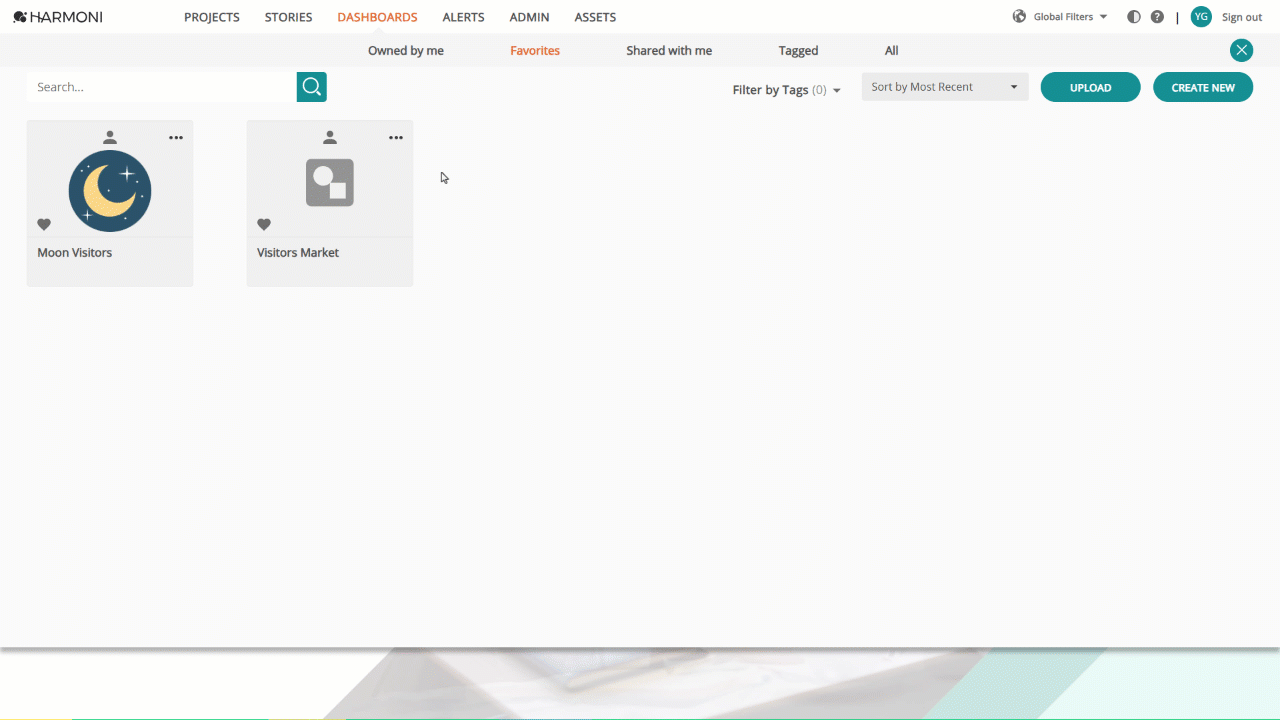Viewport: 1280px width, 720px height.
Task: Open the Moon Visitors dashboard thumbnail
Action: click(x=110, y=191)
